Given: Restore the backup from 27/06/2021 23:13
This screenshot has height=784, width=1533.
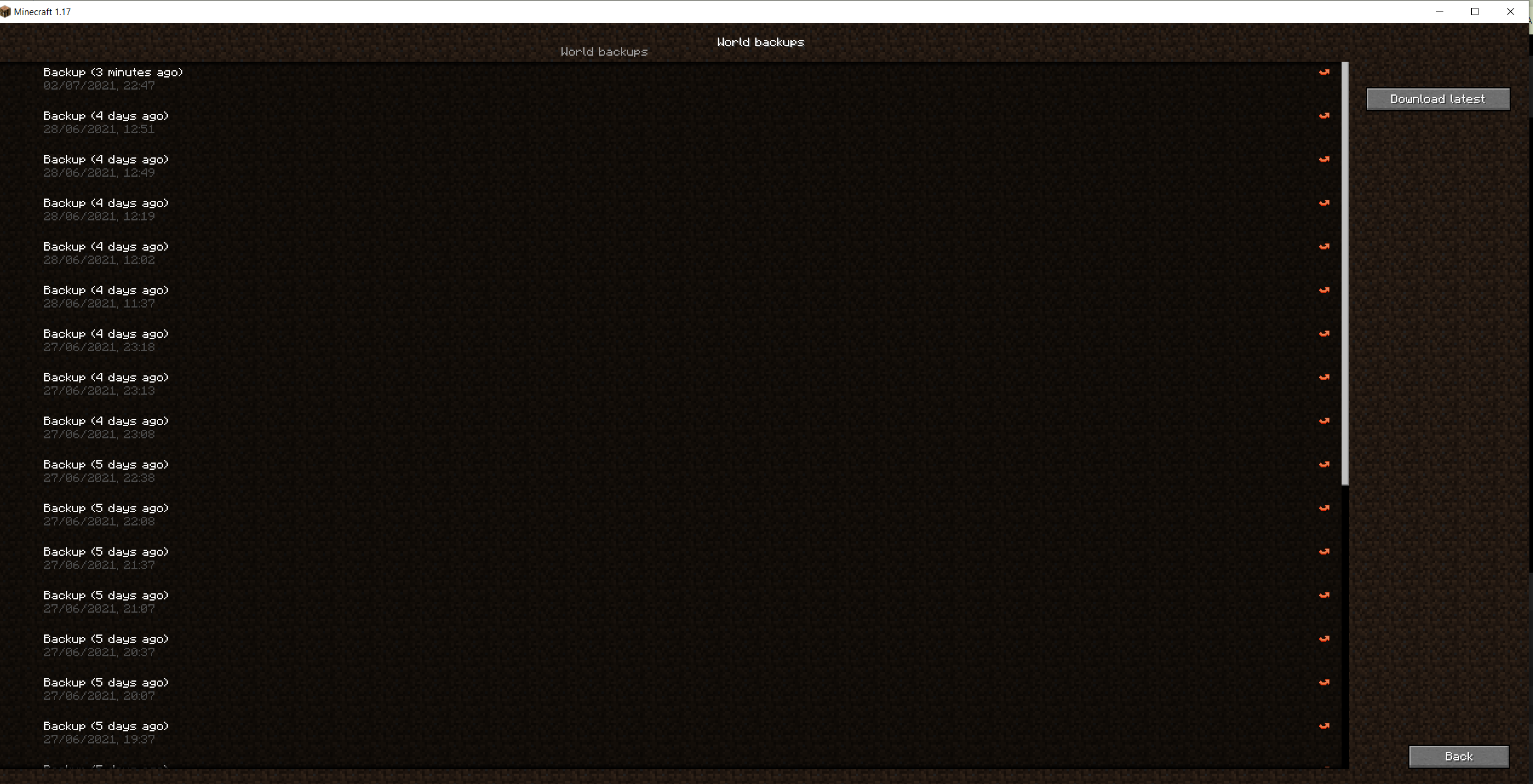Looking at the screenshot, I should 1324,377.
